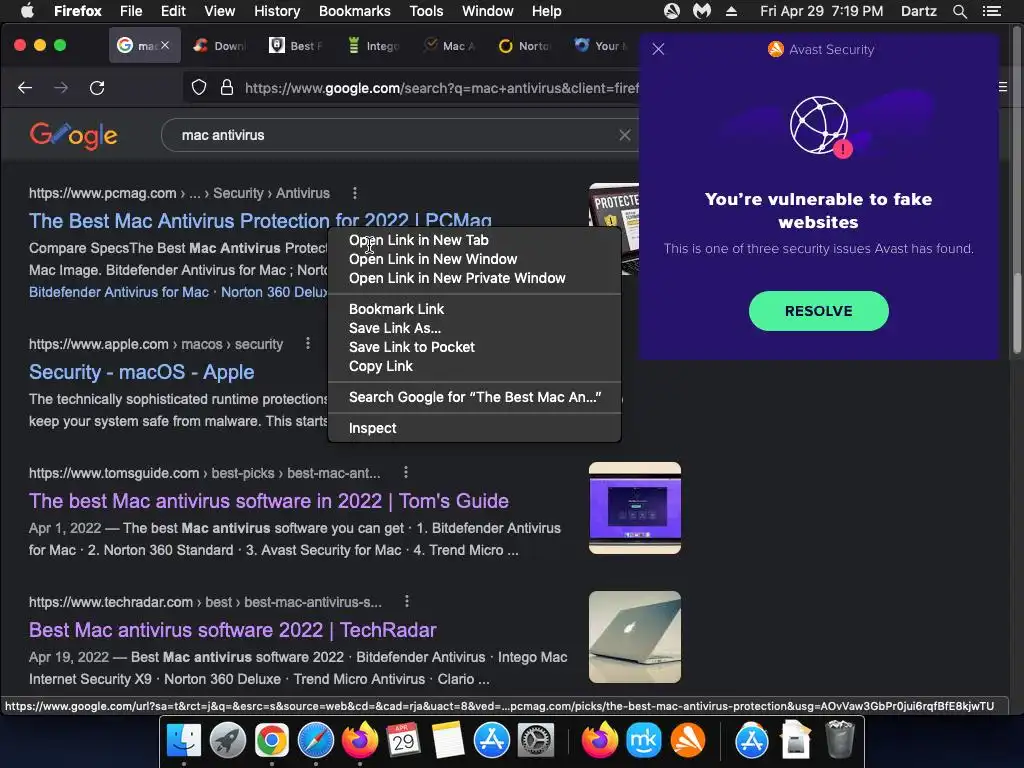Go back with the browser back arrow
1024x768 pixels.
(x=25, y=88)
